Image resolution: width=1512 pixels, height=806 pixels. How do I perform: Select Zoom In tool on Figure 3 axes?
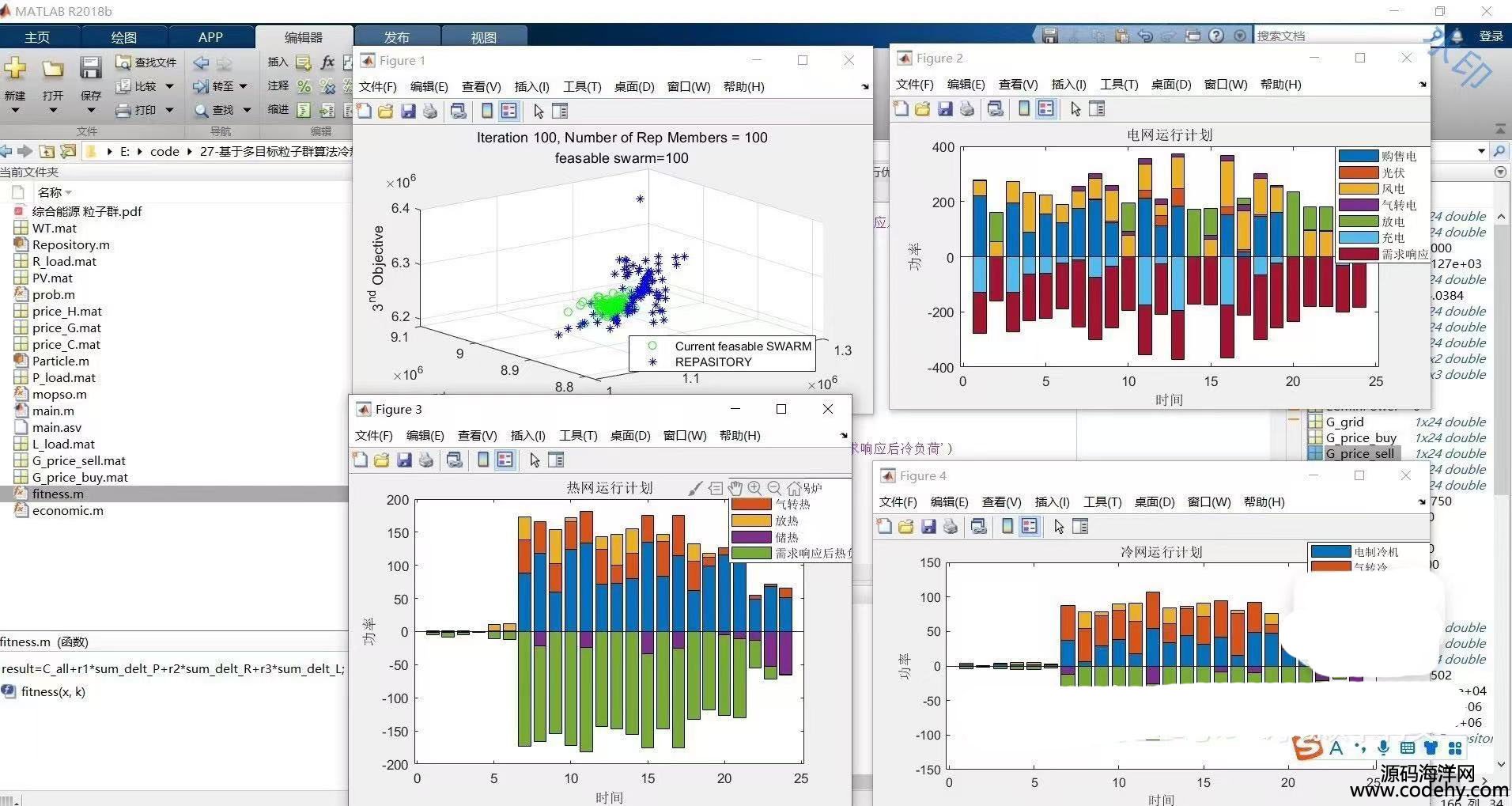tap(754, 488)
